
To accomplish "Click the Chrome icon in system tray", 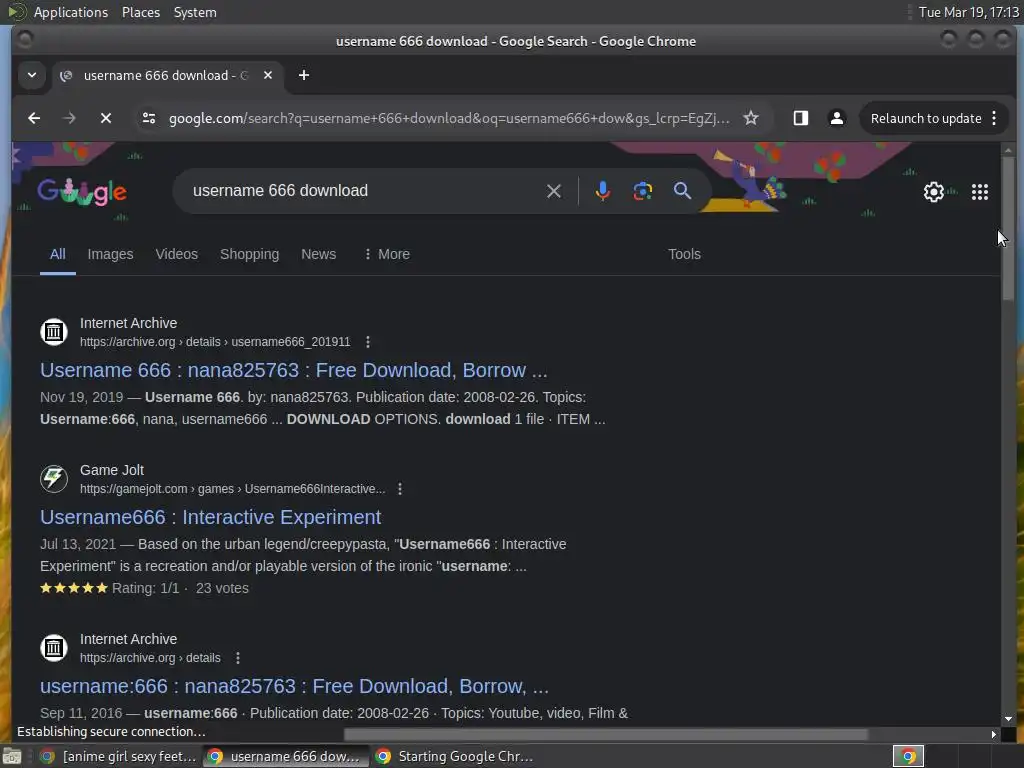I will click(908, 756).
